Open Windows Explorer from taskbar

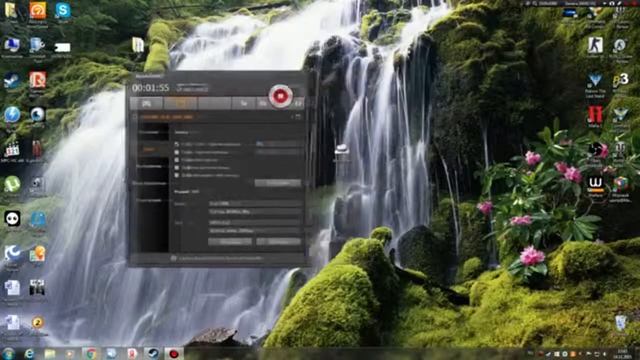[x=50, y=354]
